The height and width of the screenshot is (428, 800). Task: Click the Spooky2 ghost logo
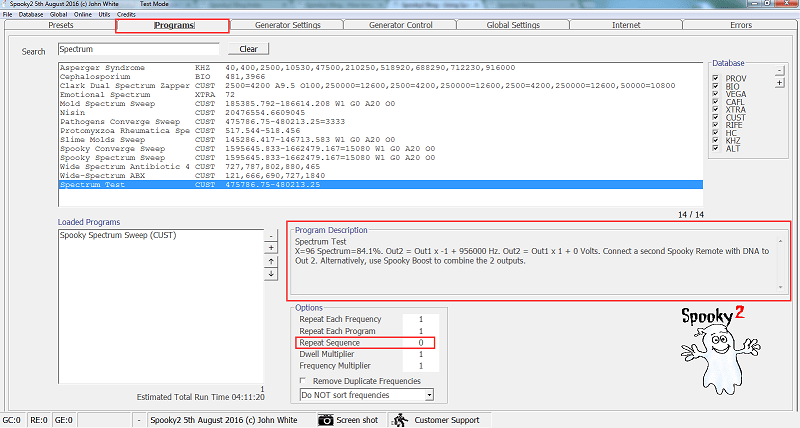point(720,350)
